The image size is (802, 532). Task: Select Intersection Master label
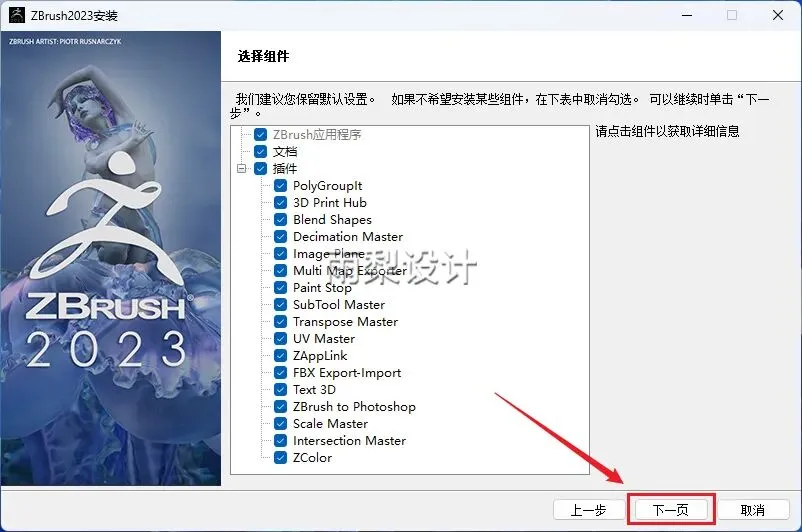point(349,440)
